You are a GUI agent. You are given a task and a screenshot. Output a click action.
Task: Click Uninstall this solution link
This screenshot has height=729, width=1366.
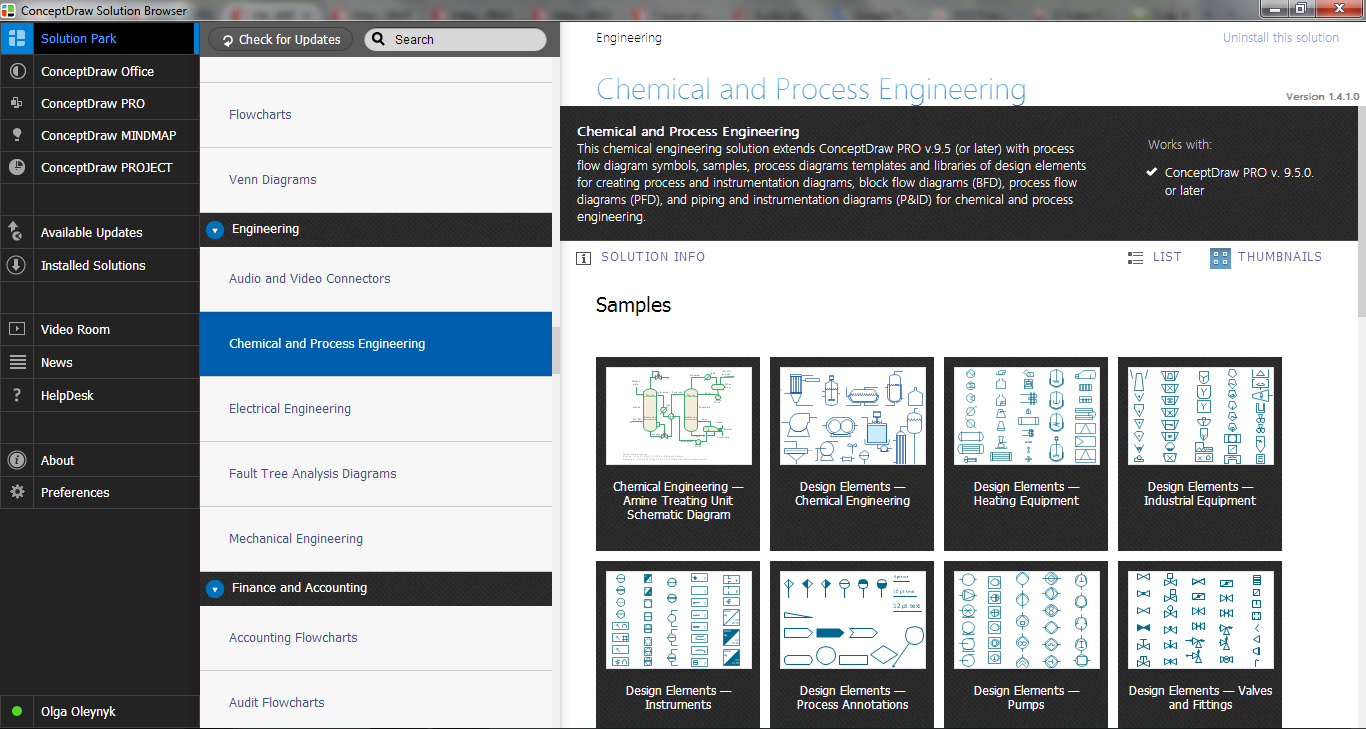coord(1280,38)
